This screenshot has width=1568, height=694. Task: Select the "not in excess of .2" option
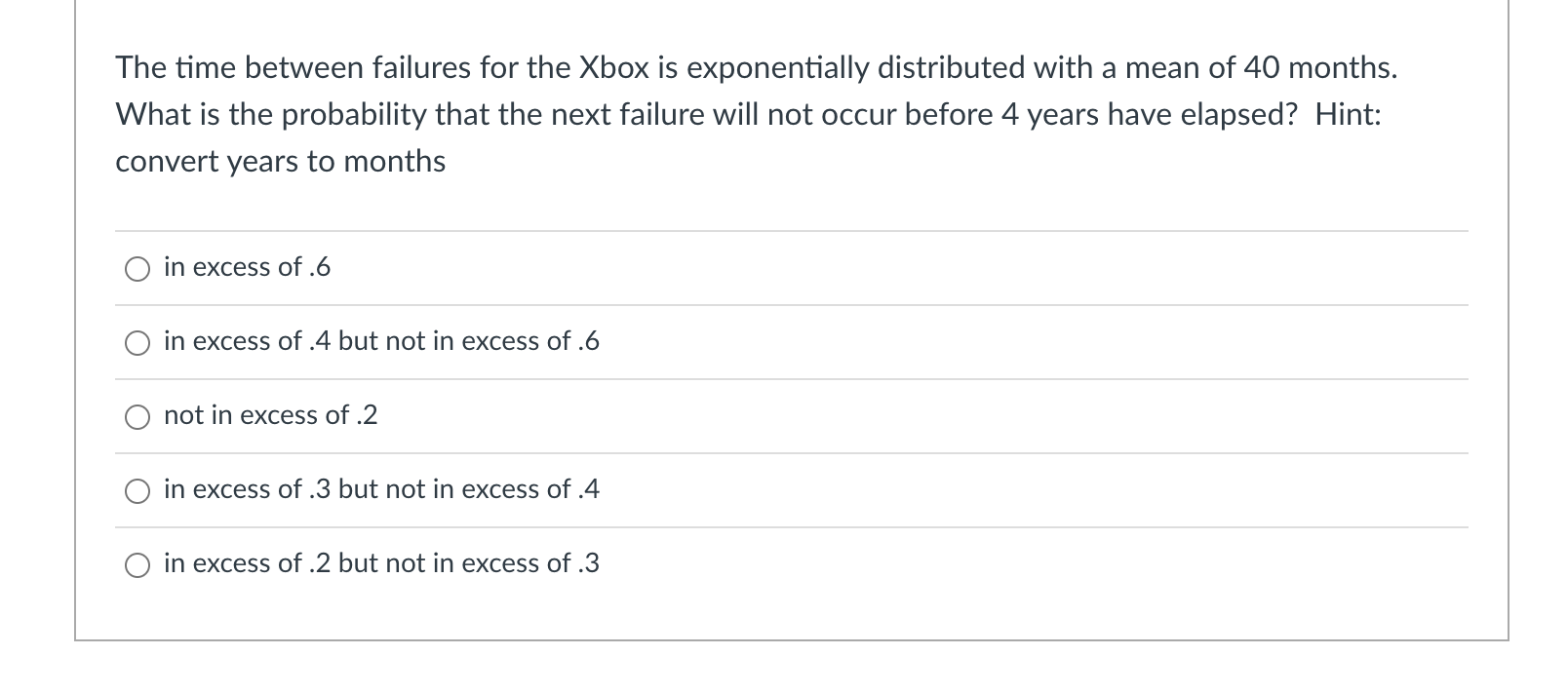(x=138, y=416)
